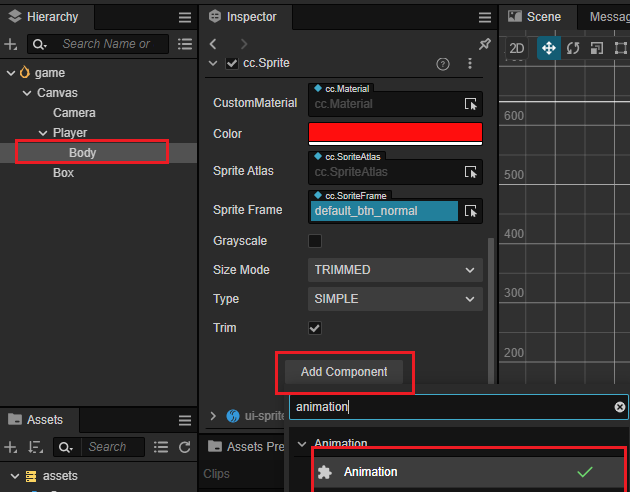Select the Scale gizmo tool

click(596, 48)
